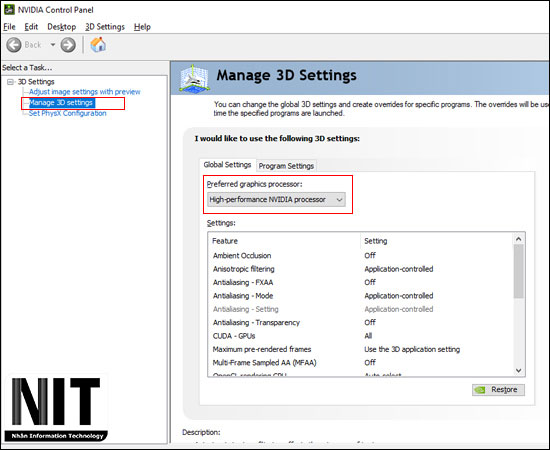Click the Restore button

[498, 390]
